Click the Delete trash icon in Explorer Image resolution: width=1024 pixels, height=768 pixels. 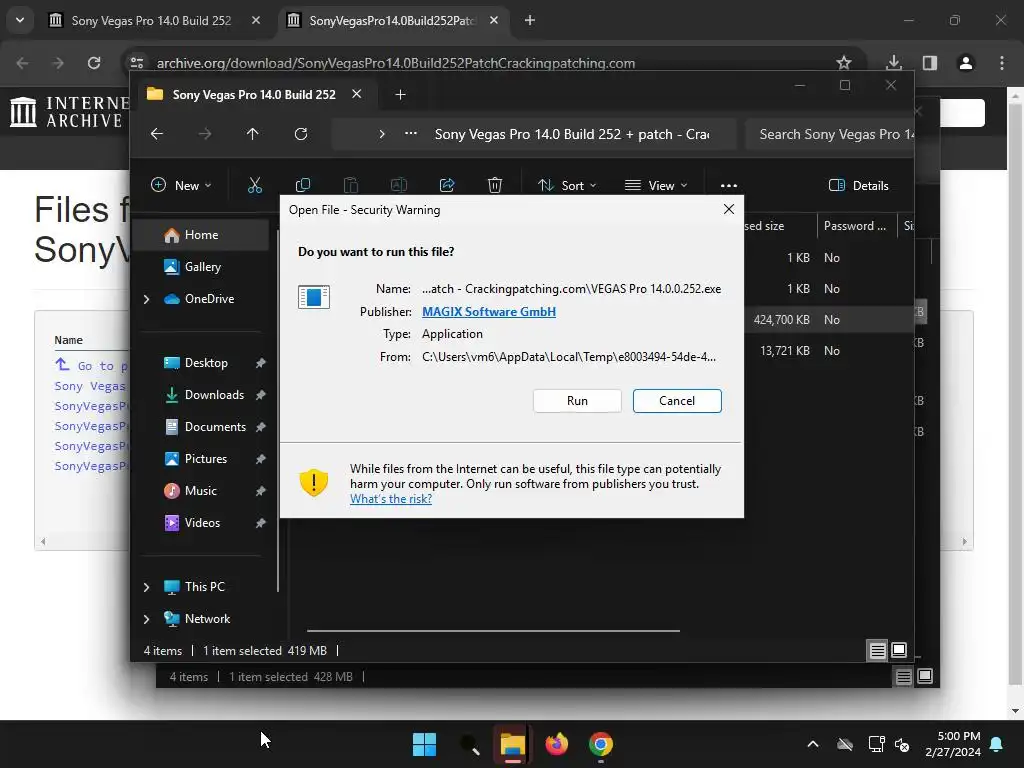[494, 185]
